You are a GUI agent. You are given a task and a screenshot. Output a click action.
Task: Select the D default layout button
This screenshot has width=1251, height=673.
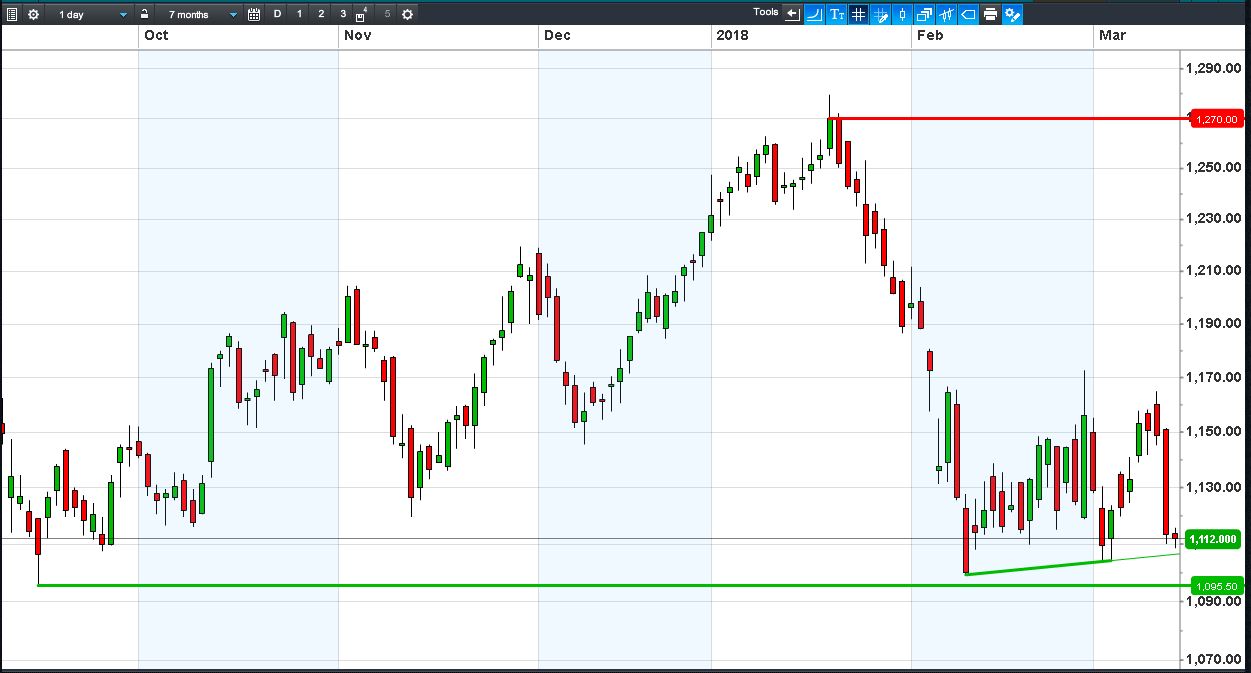(278, 14)
